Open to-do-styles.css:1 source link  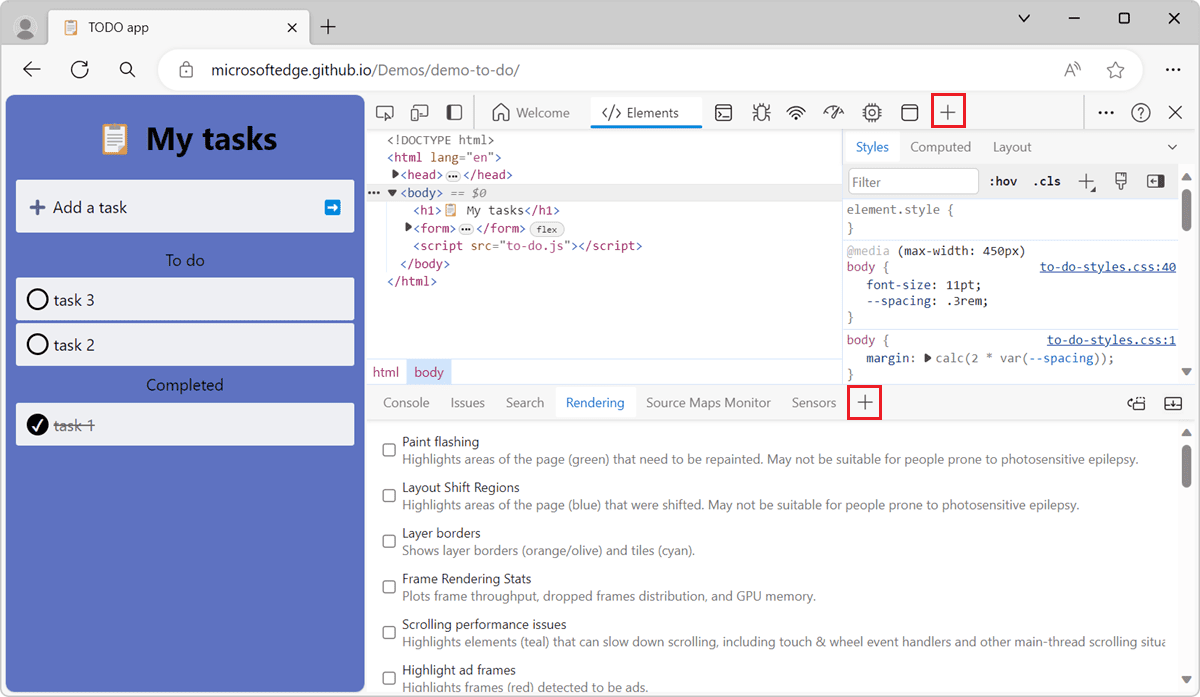pyautogui.click(x=1111, y=340)
